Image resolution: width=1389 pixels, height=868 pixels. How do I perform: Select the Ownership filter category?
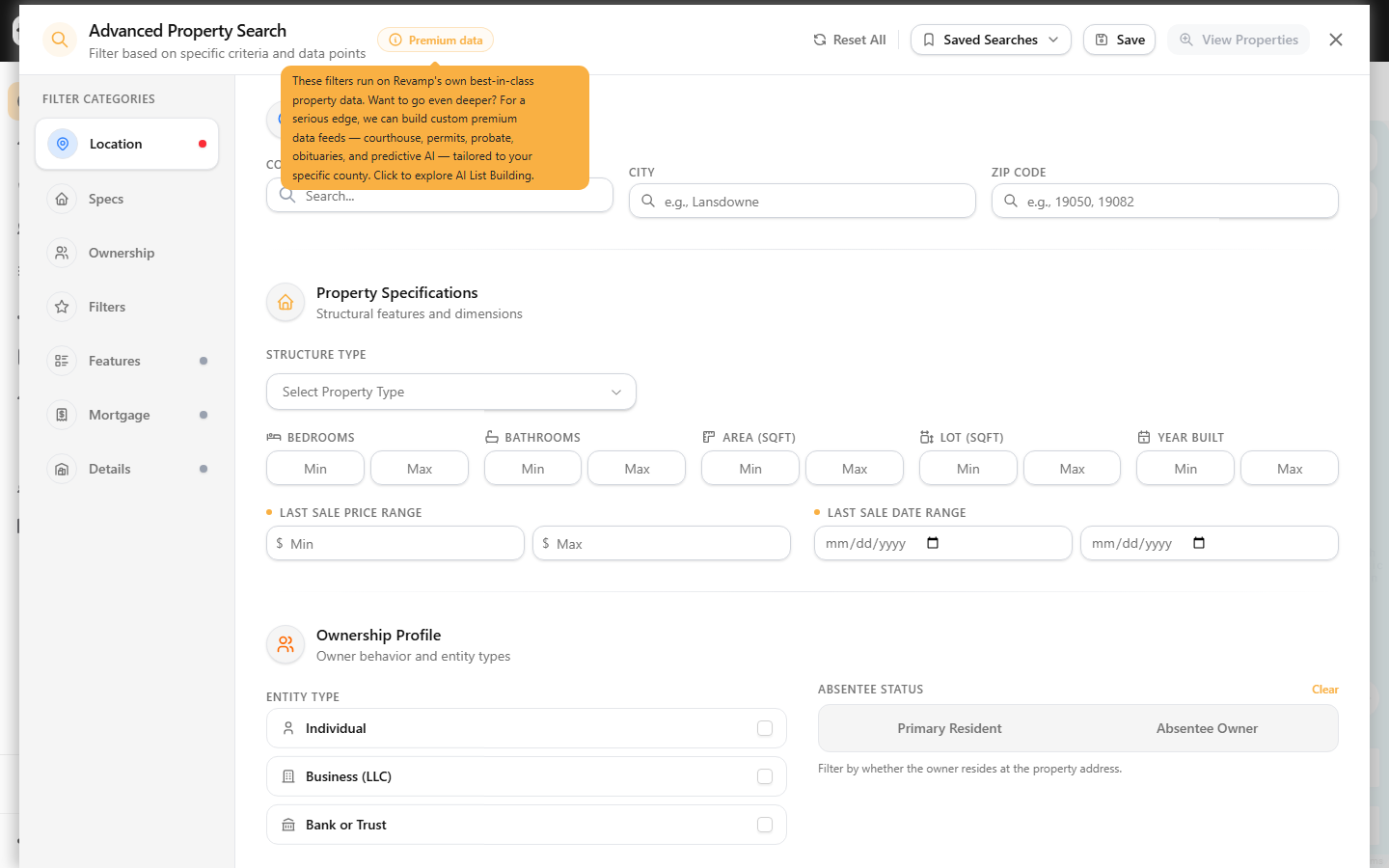tap(127, 253)
